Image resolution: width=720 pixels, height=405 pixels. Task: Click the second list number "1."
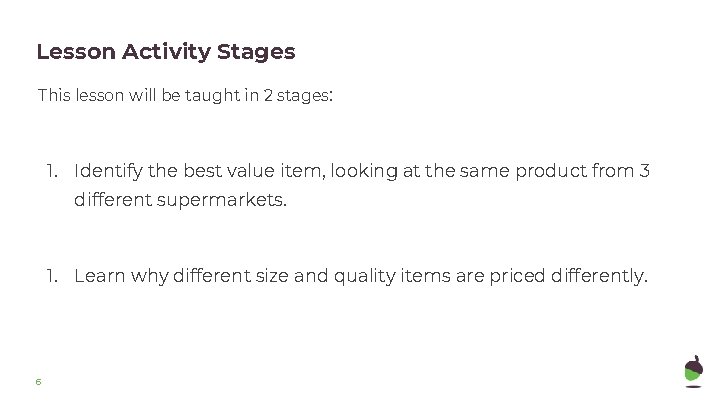click(x=52, y=275)
